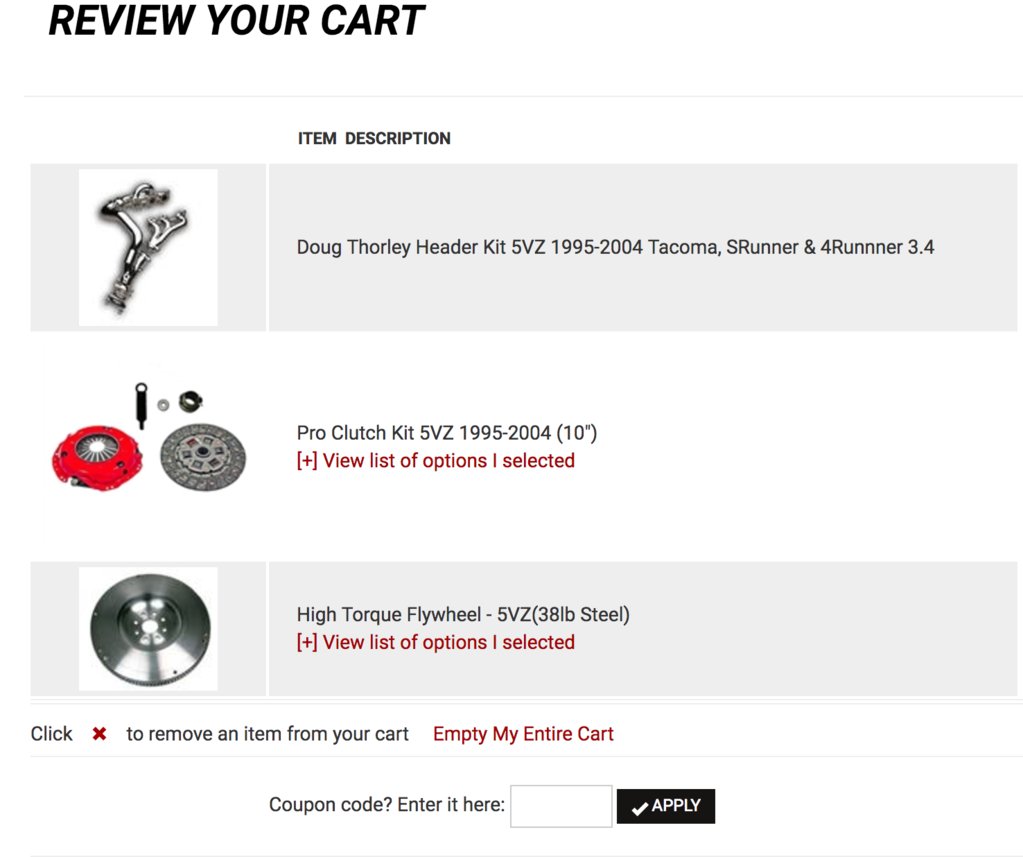This screenshot has width=1023, height=857.
Task: Open Pro Clutch Kit 5VZ item title
Action: click(x=447, y=432)
